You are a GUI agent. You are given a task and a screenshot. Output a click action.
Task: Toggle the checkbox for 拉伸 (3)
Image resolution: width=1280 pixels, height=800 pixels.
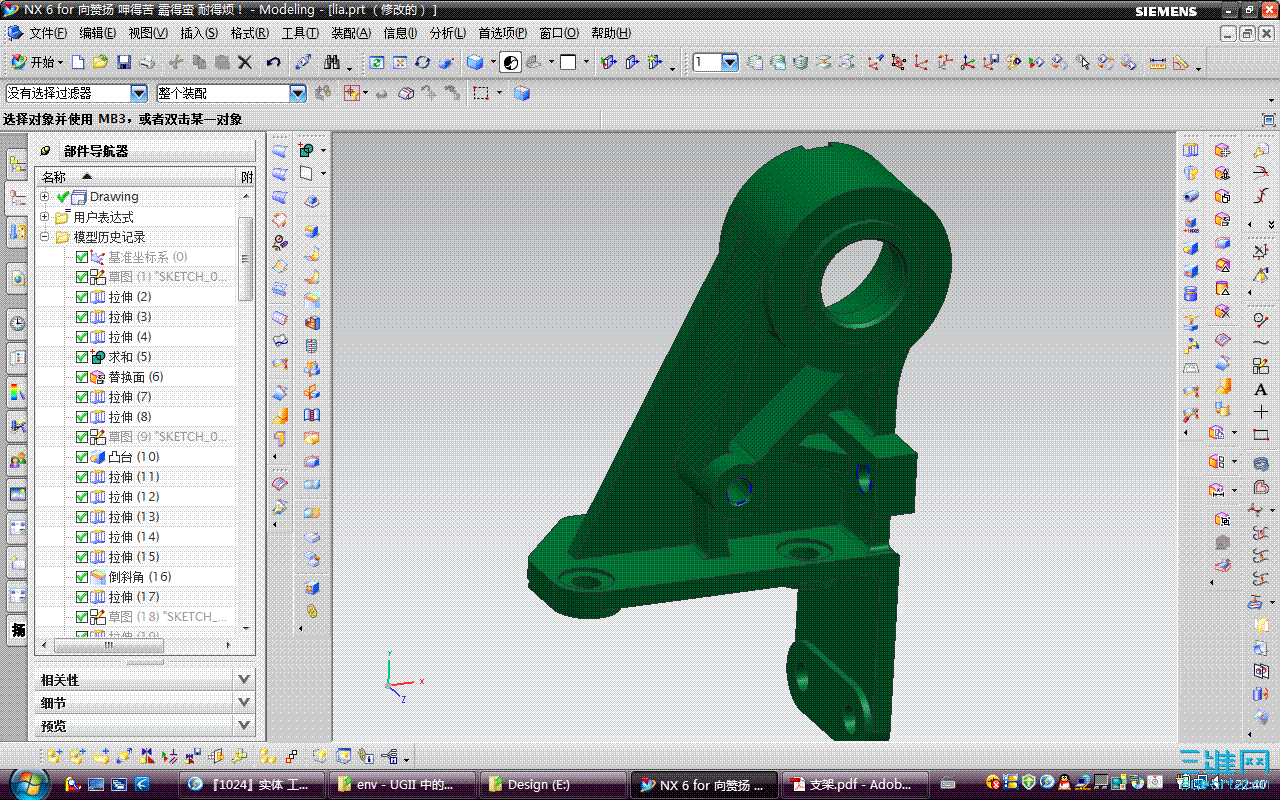point(82,317)
